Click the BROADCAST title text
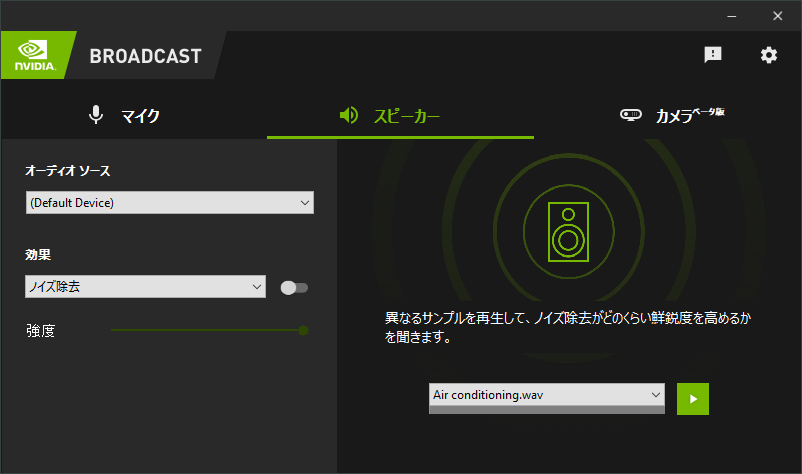Screen dimensions: 802x474 coord(146,56)
